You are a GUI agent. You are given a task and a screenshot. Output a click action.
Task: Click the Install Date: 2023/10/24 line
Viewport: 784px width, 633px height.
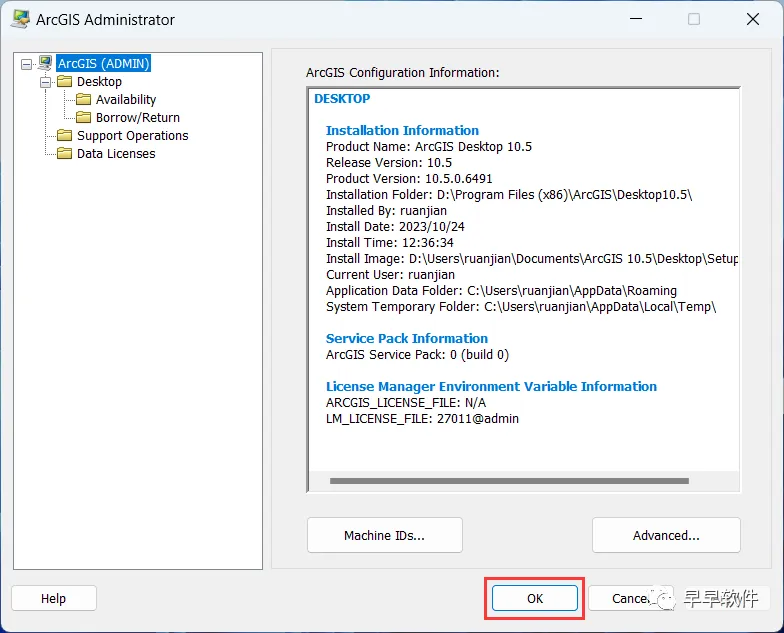395,226
